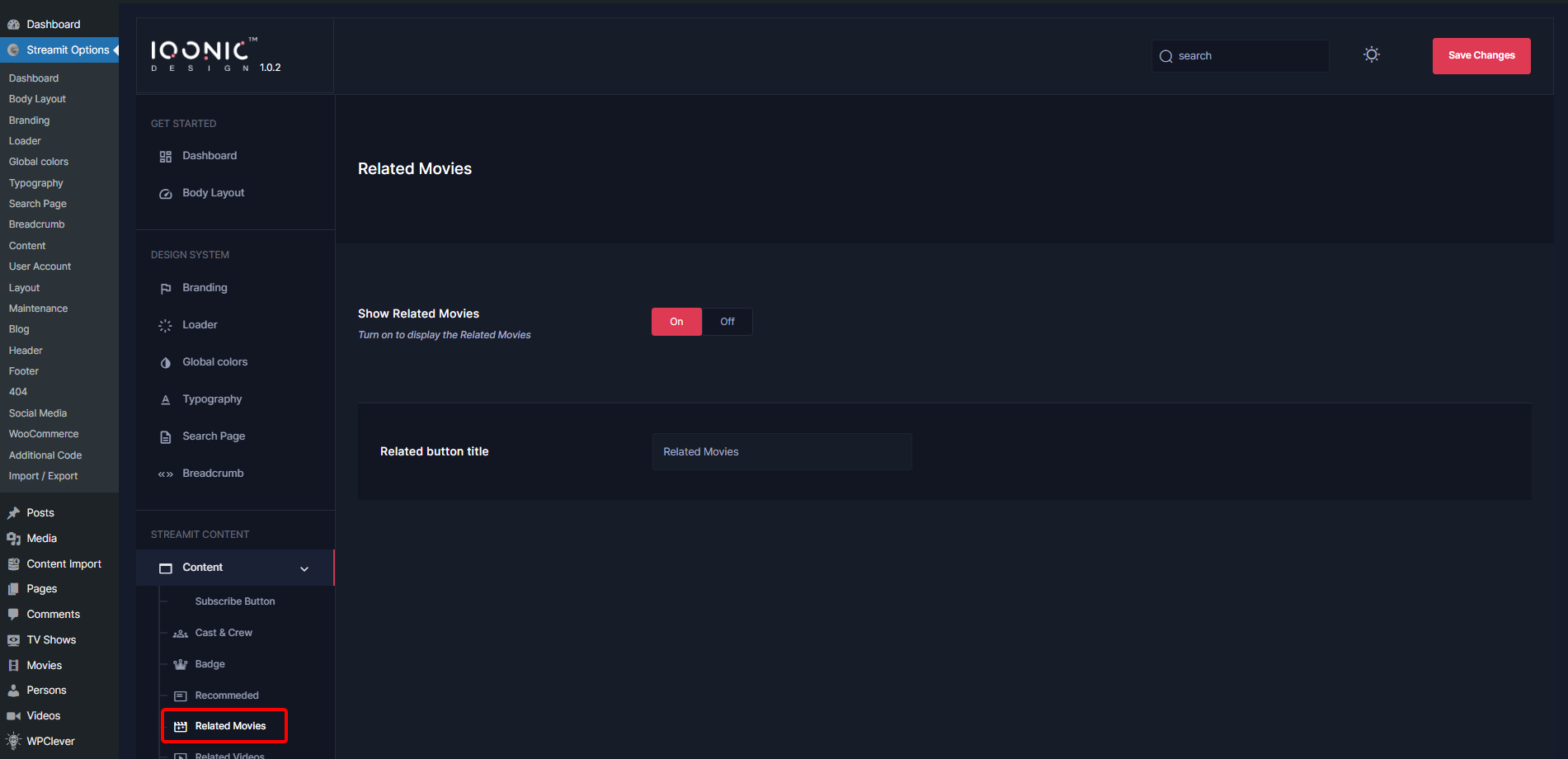Image resolution: width=1568 pixels, height=759 pixels.
Task: Click the Streamit Options menu icon
Action: (x=13, y=50)
